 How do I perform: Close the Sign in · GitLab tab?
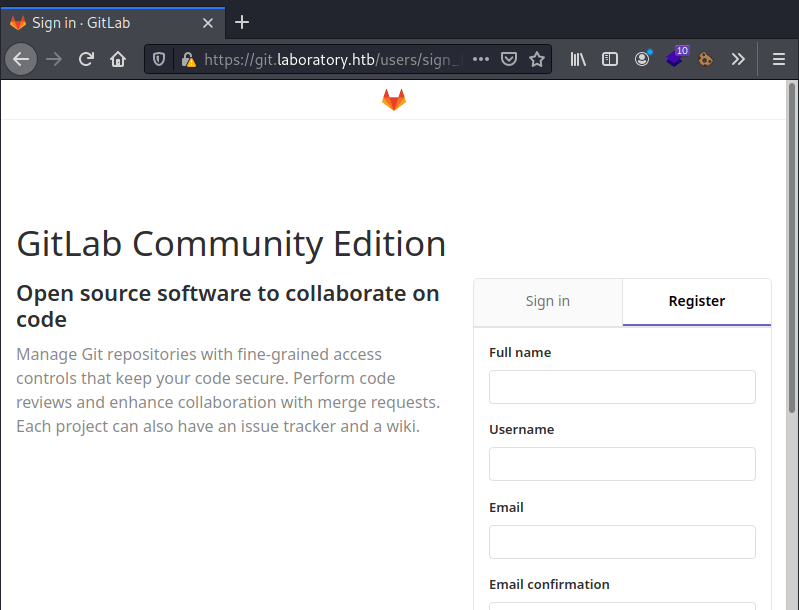pyautogui.click(x=207, y=23)
